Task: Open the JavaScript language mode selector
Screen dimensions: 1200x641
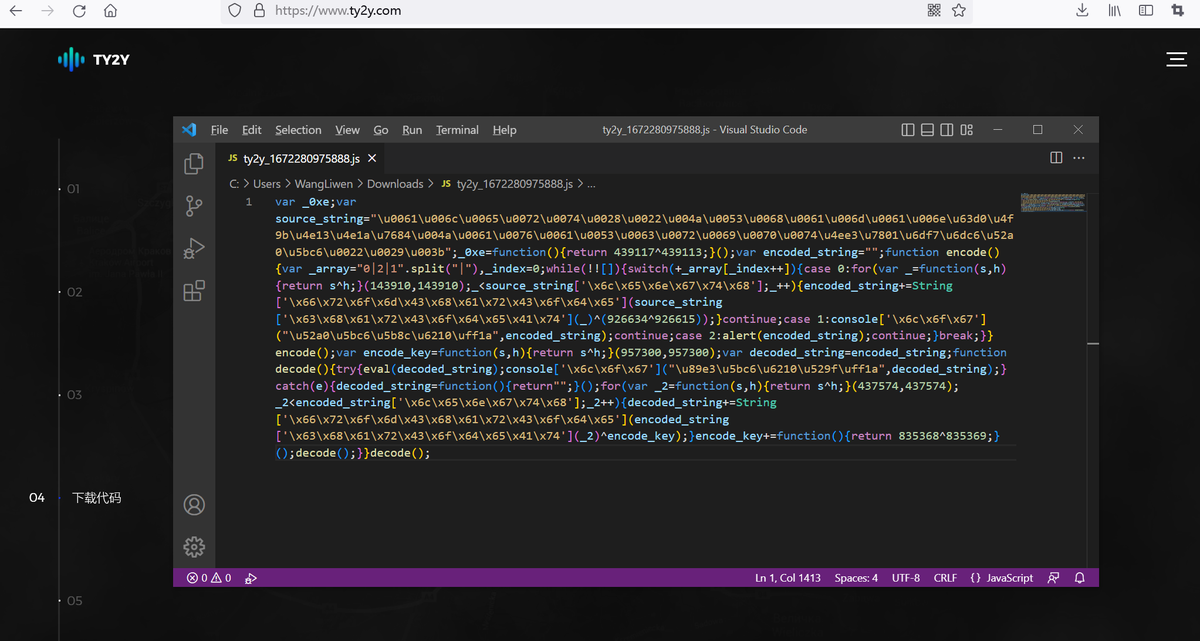Action: tap(1002, 578)
